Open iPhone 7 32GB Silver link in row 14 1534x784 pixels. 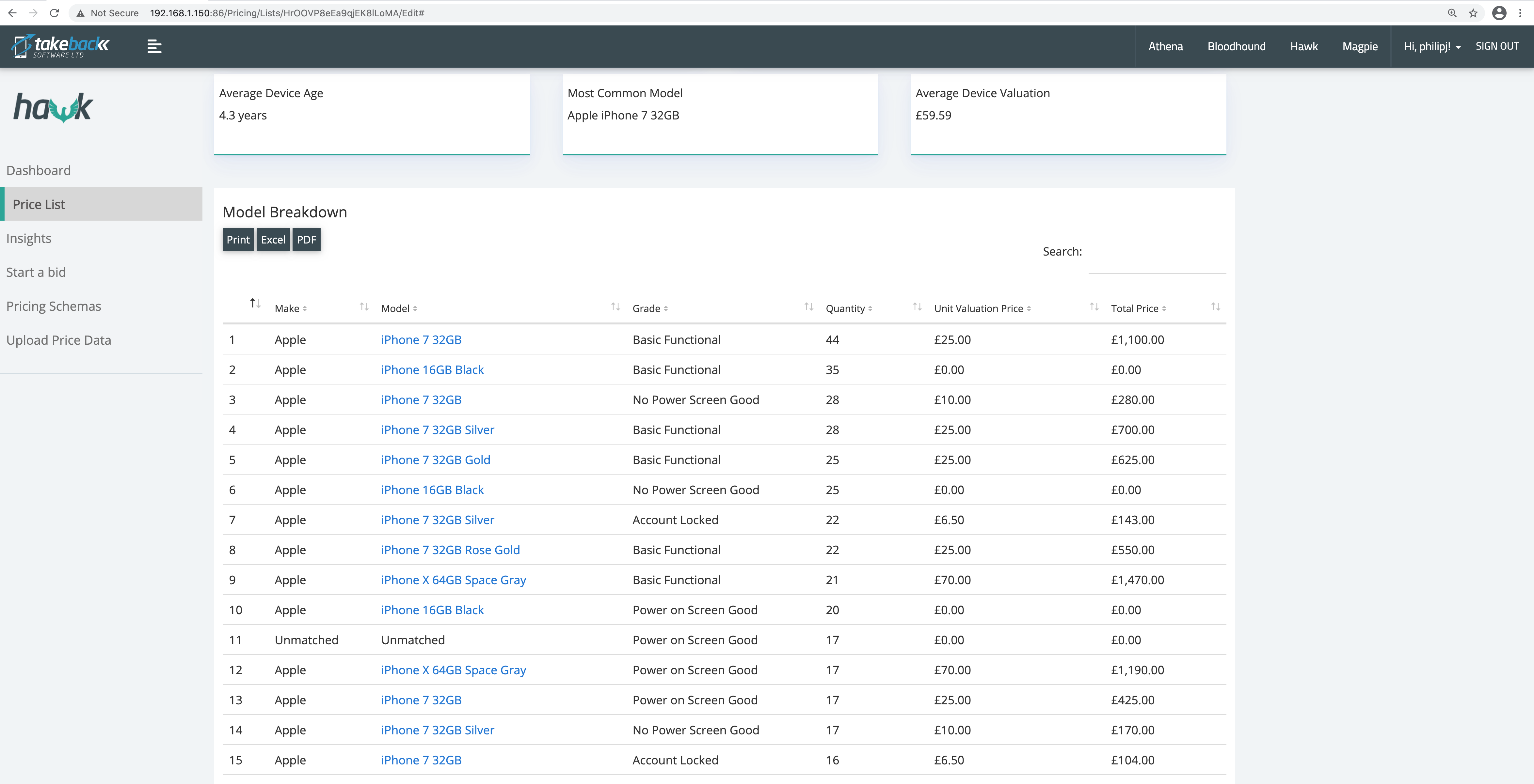(438, 730)
